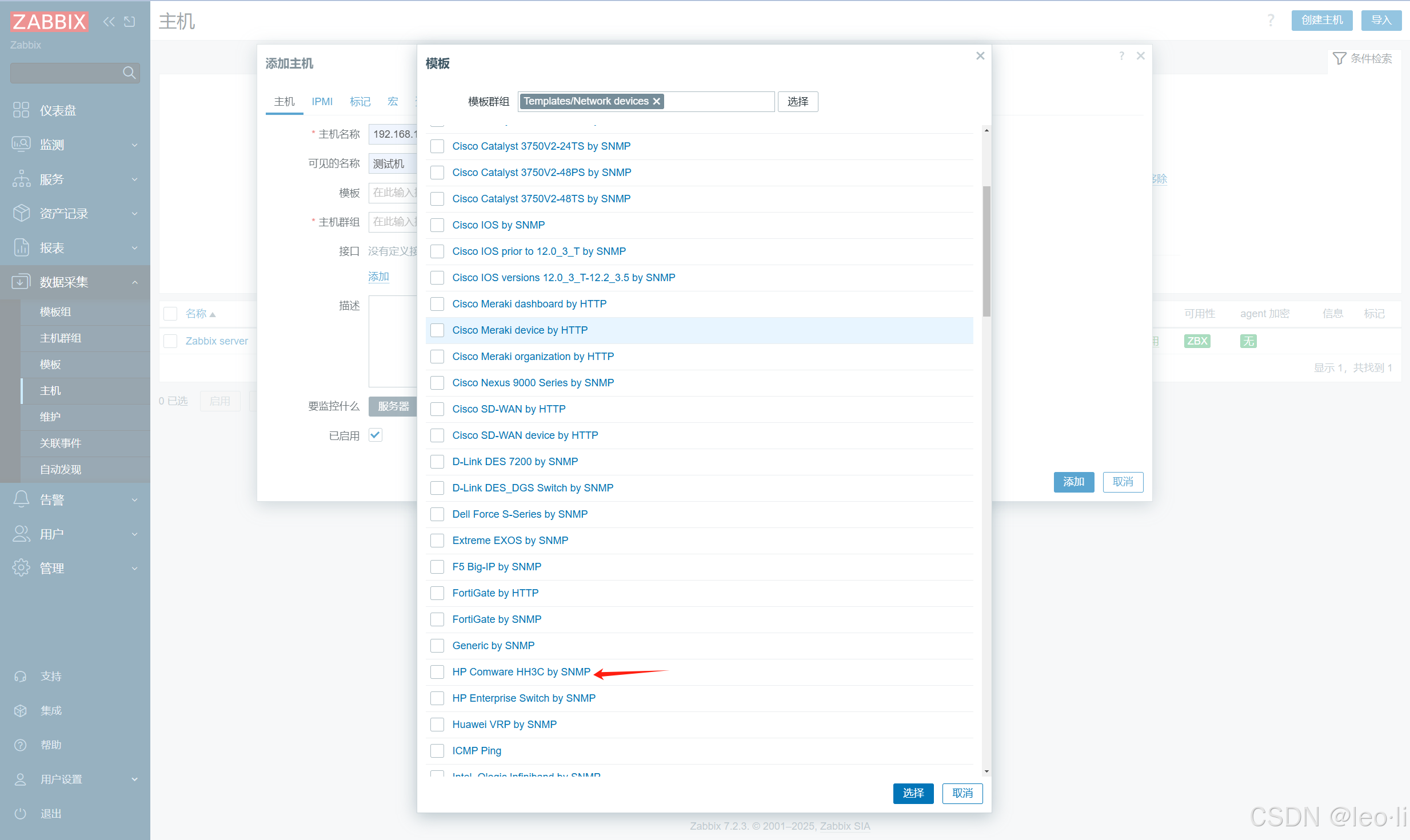
Task: Click the 条件检索 filter funnel icon
Action: pos(1339,58)
